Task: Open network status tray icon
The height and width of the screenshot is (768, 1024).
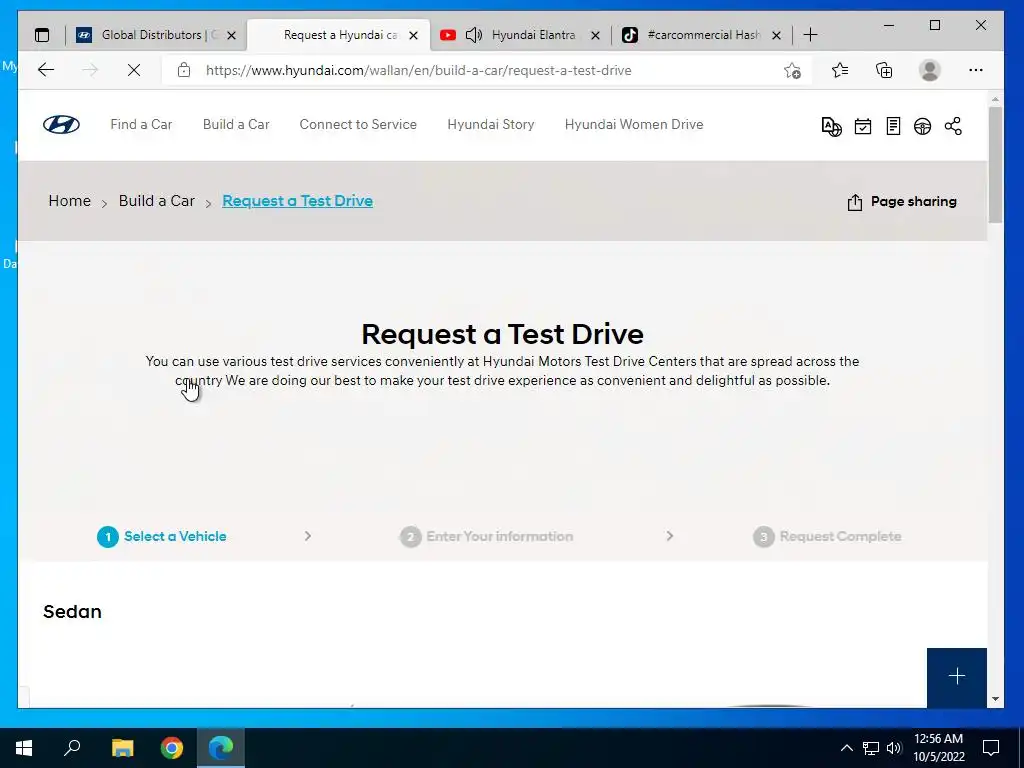Action: [871, 748]
